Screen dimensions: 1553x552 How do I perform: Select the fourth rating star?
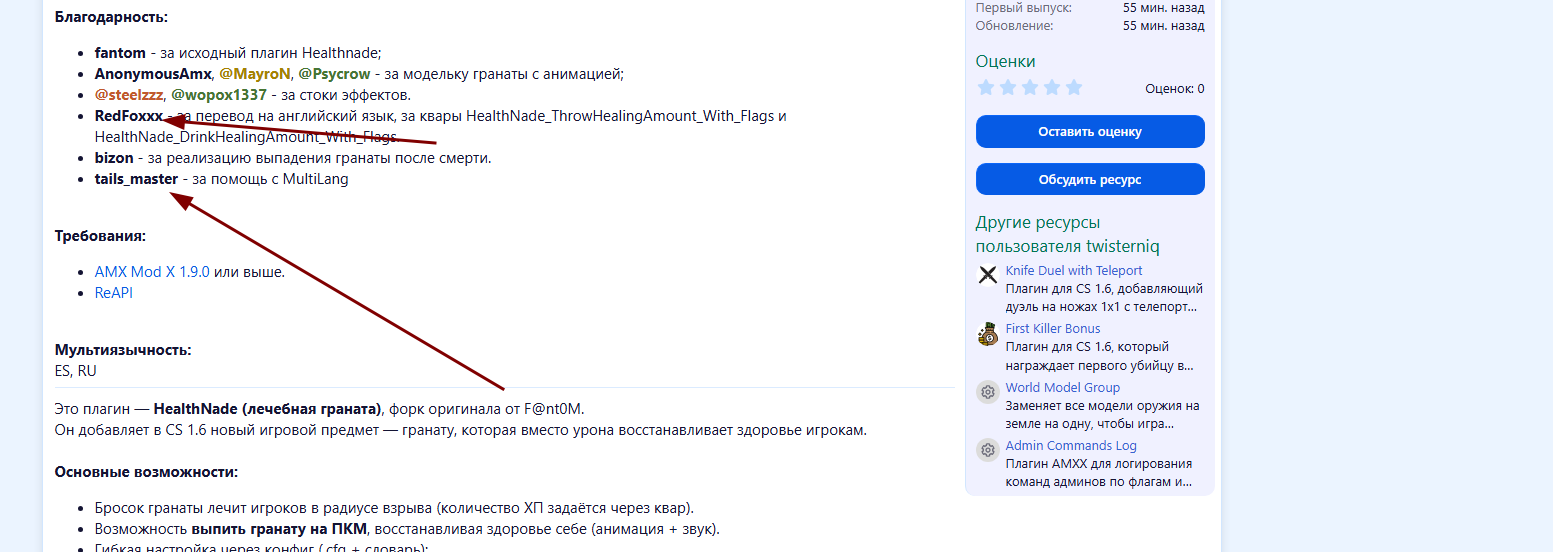pos(1052,88)
